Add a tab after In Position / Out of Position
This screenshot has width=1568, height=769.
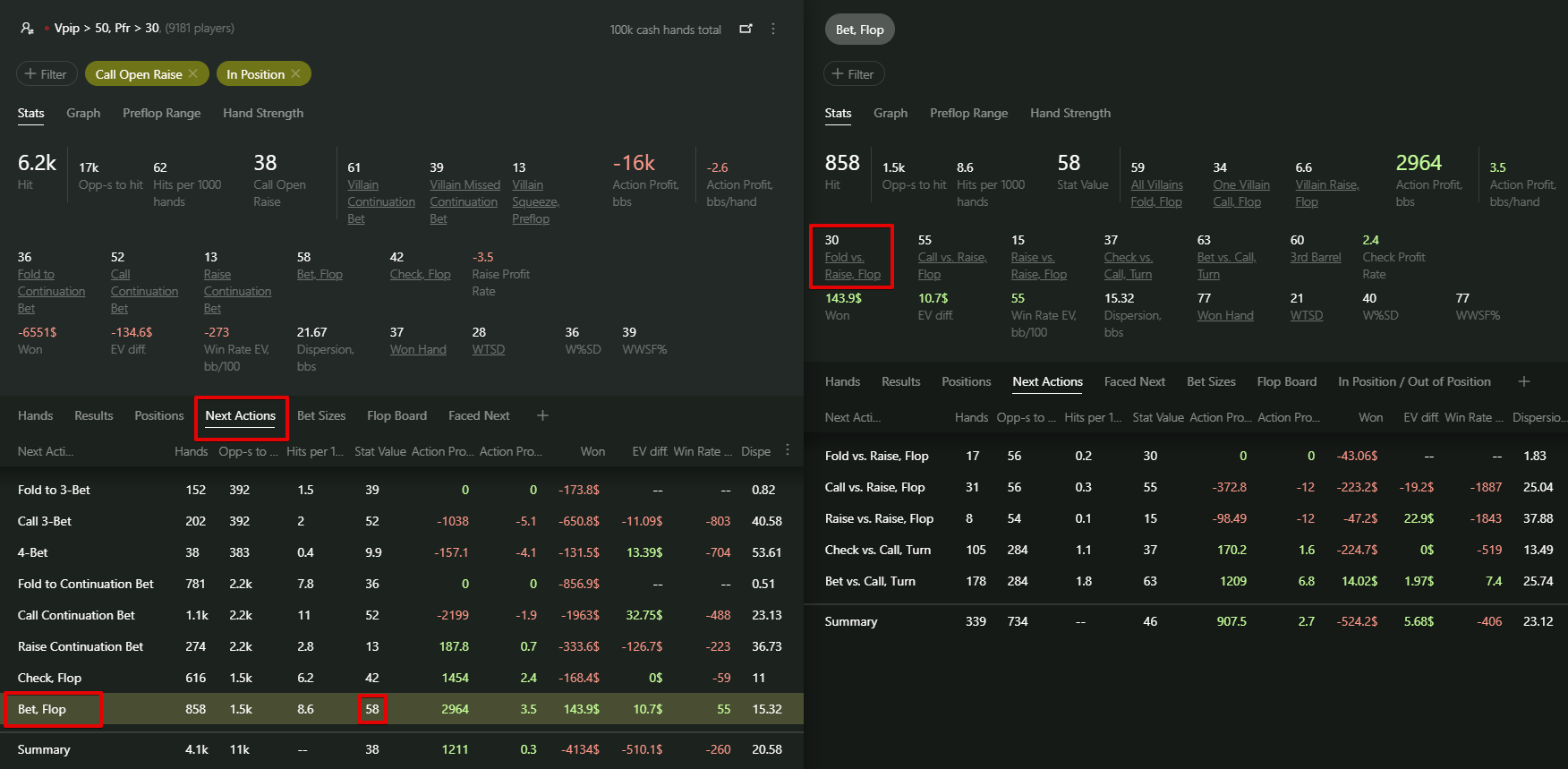[x=1524, y=381]
